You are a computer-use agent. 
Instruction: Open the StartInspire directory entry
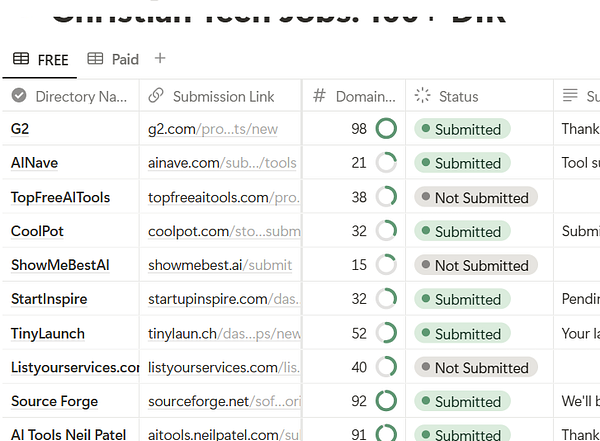(49, 299)
